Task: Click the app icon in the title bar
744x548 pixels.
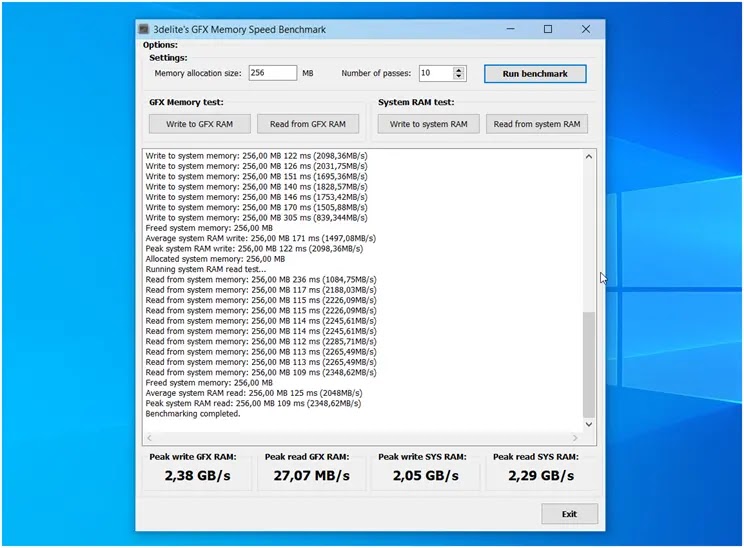Action: click(x=144, y=29)
